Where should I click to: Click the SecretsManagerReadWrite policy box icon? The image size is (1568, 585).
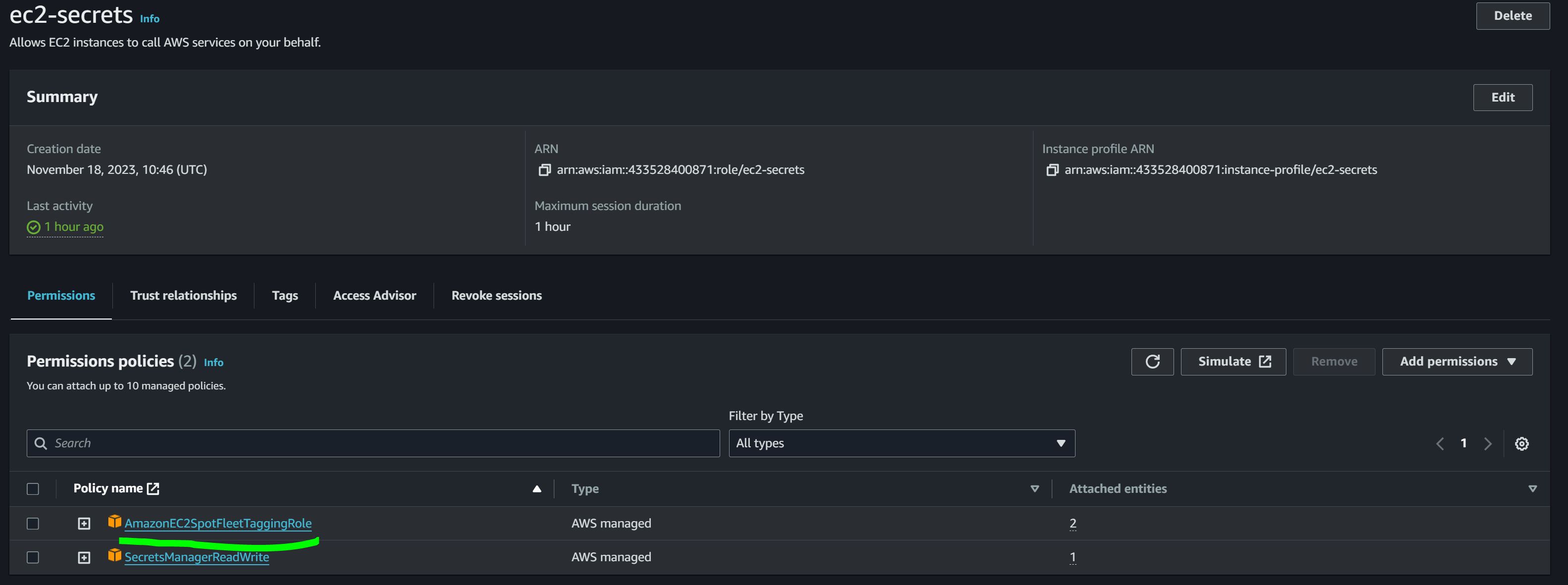tap(114, 555)
